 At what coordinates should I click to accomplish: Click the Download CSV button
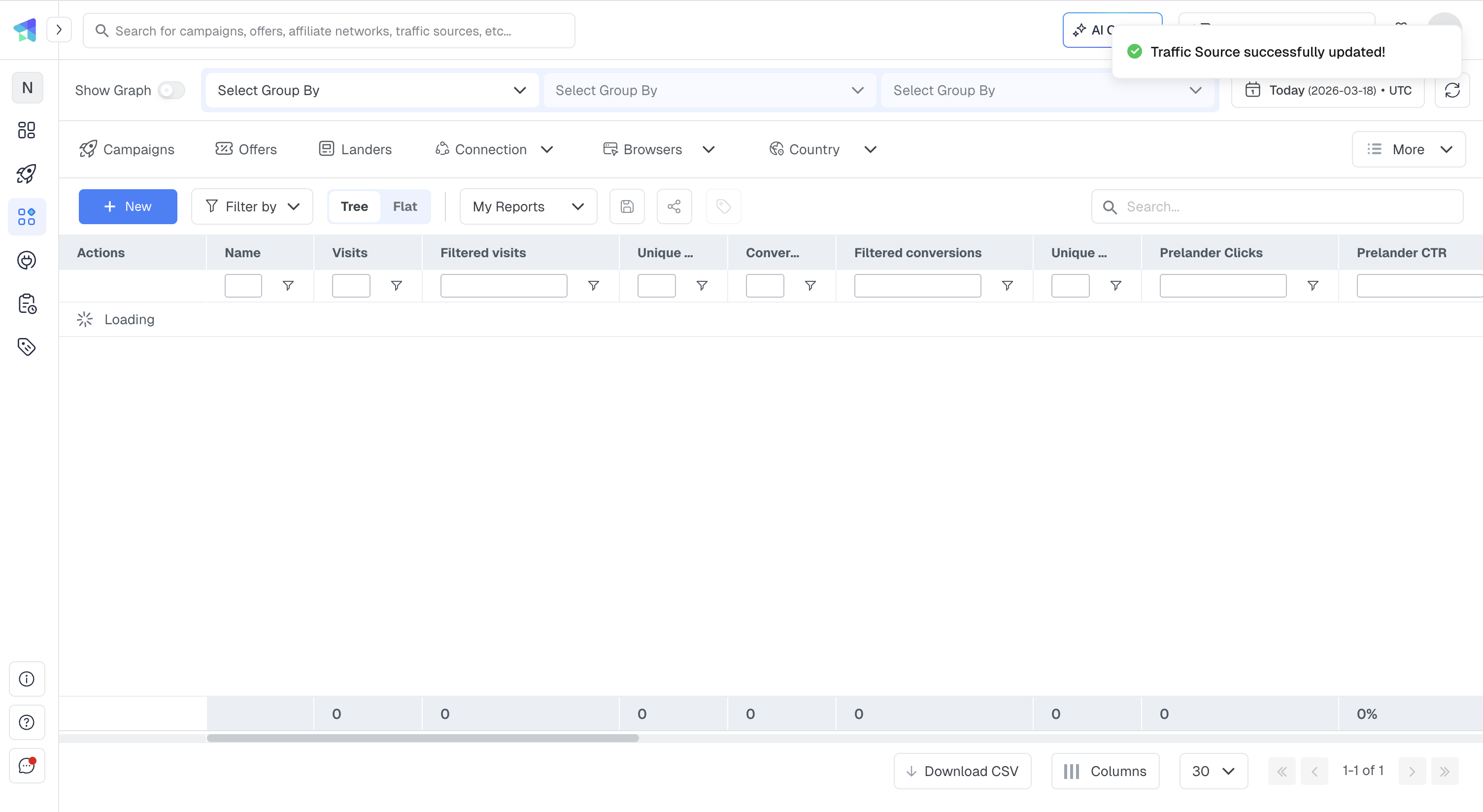961,771
